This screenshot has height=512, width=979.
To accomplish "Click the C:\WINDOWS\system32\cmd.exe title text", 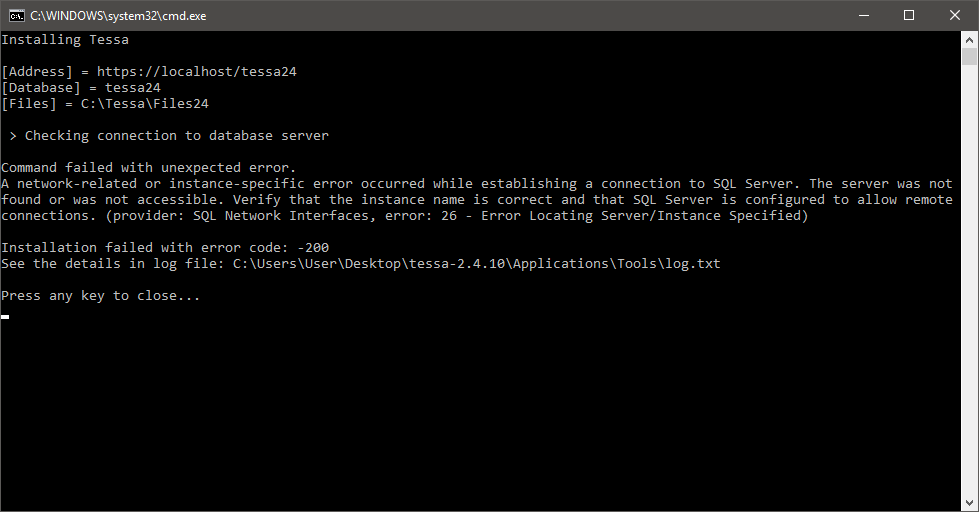I will 118,16.
